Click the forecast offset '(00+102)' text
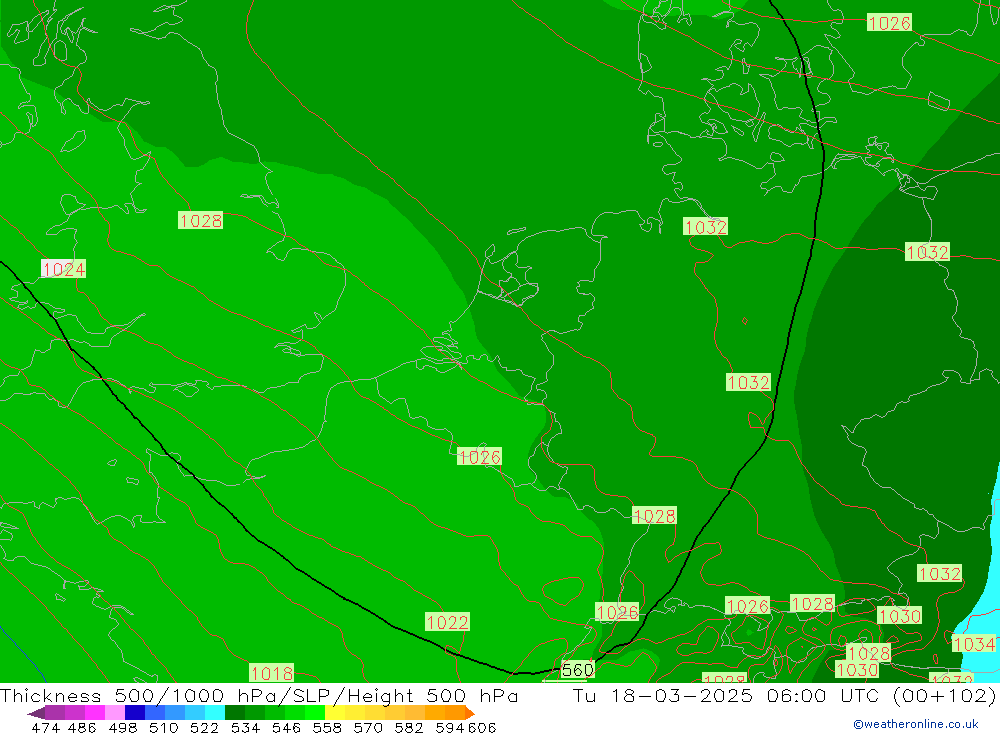Image resolution: width=1000 pixels, height=733 pixels. click(944, 695)
